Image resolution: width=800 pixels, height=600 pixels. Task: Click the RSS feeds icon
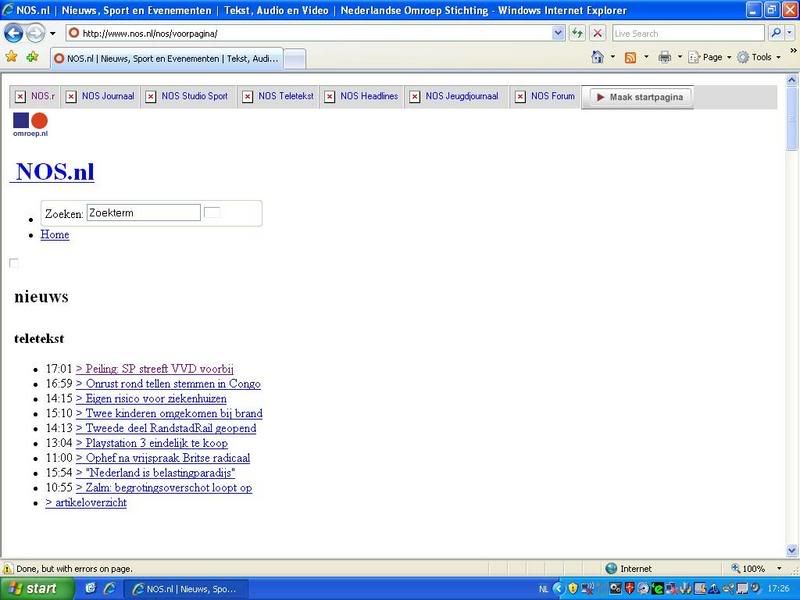[630, 57]
